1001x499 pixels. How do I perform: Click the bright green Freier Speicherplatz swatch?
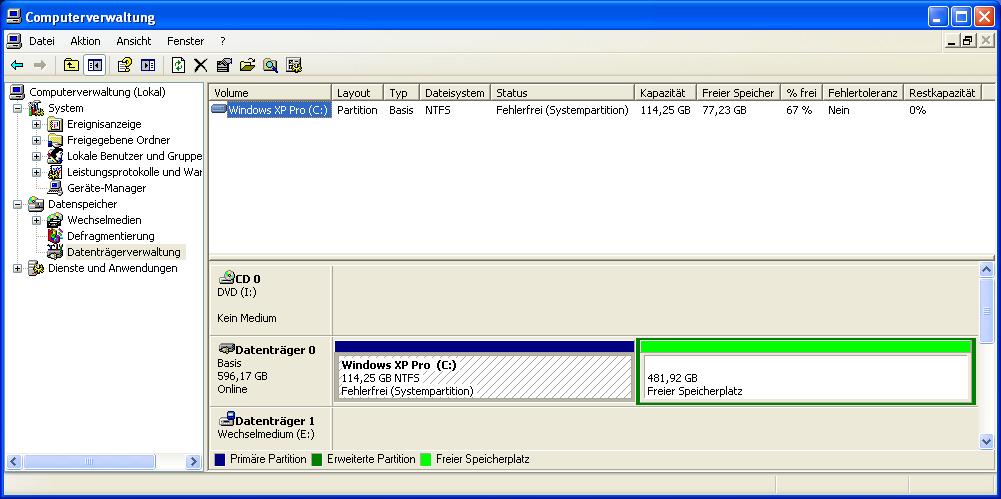[x=426, y=459]
